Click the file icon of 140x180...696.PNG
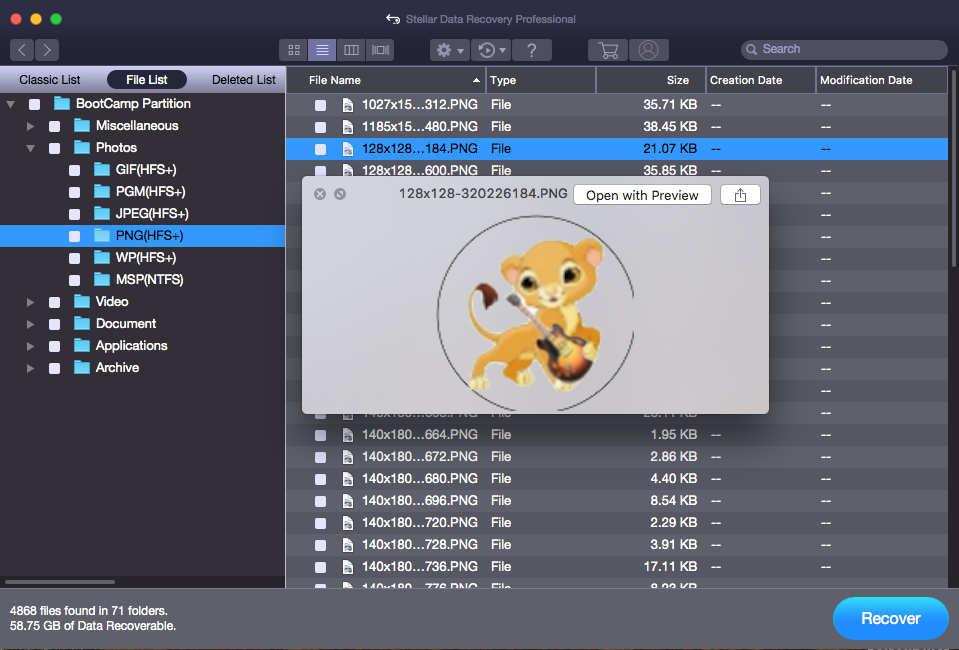 point(347,501)
